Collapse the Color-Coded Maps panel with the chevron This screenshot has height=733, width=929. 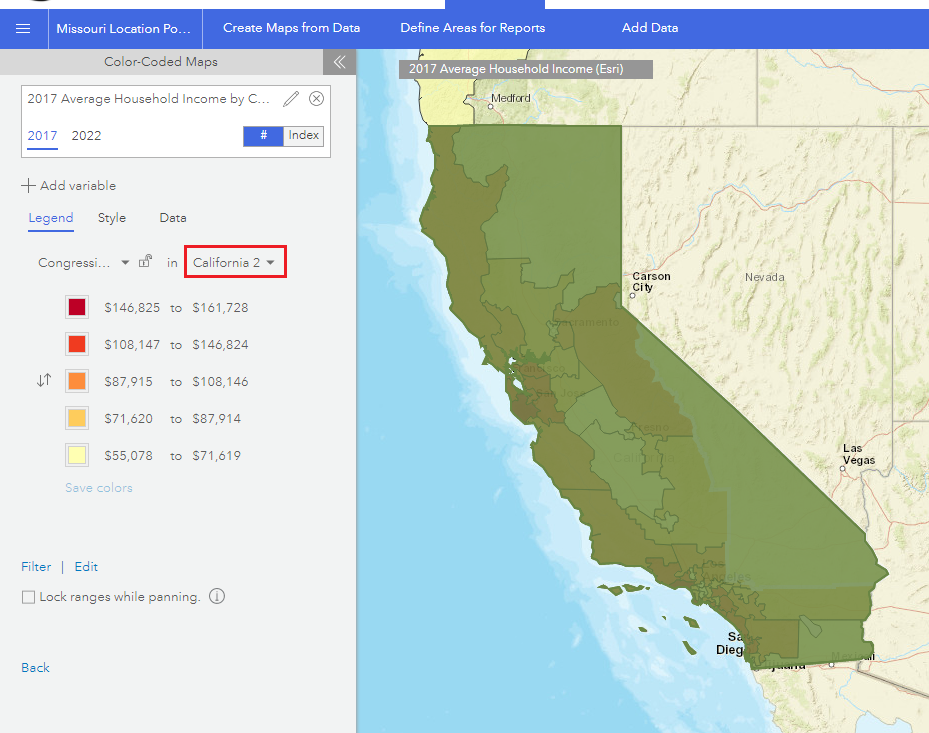tap(339, 62)
